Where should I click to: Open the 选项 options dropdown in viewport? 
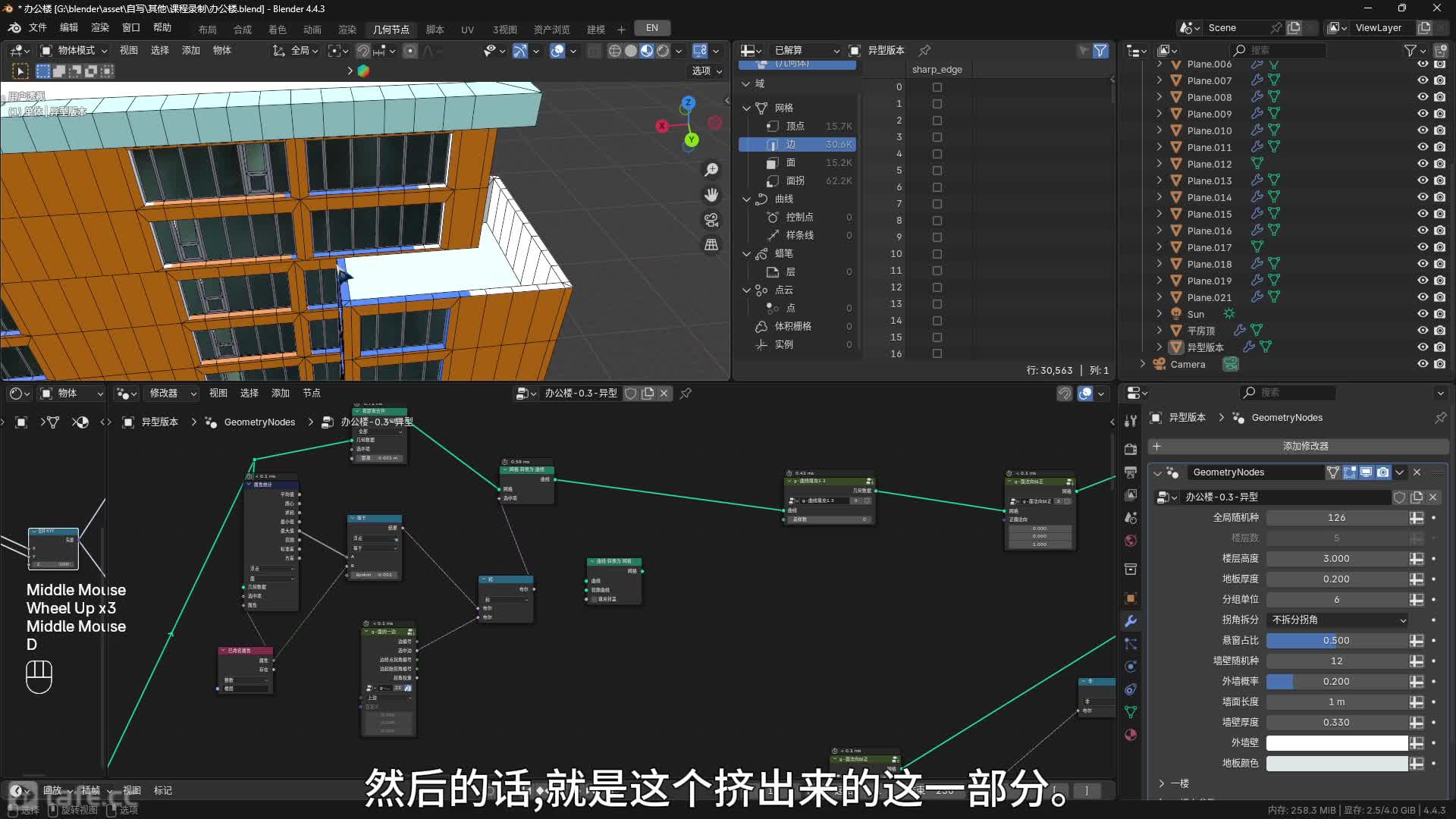click(706, 71)
